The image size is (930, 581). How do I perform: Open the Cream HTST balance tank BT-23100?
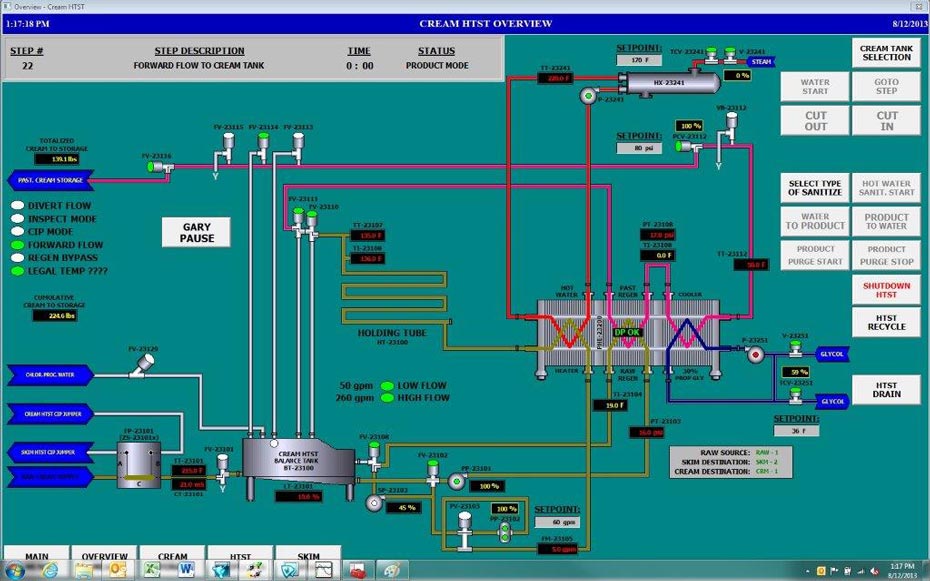(296, 463)
